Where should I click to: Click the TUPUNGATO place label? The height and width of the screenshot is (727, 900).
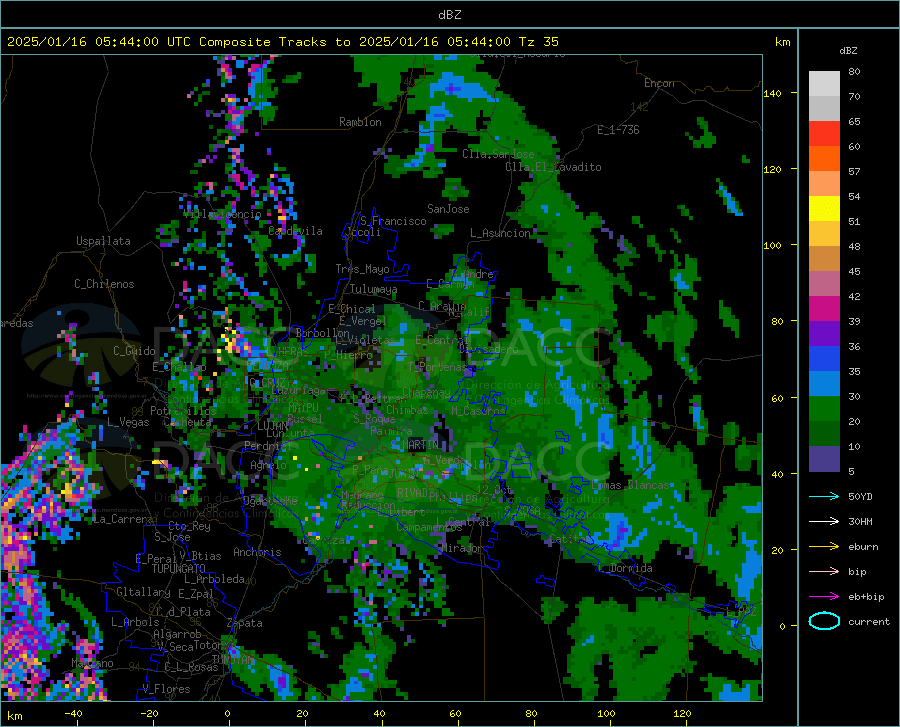click(179, 569)
